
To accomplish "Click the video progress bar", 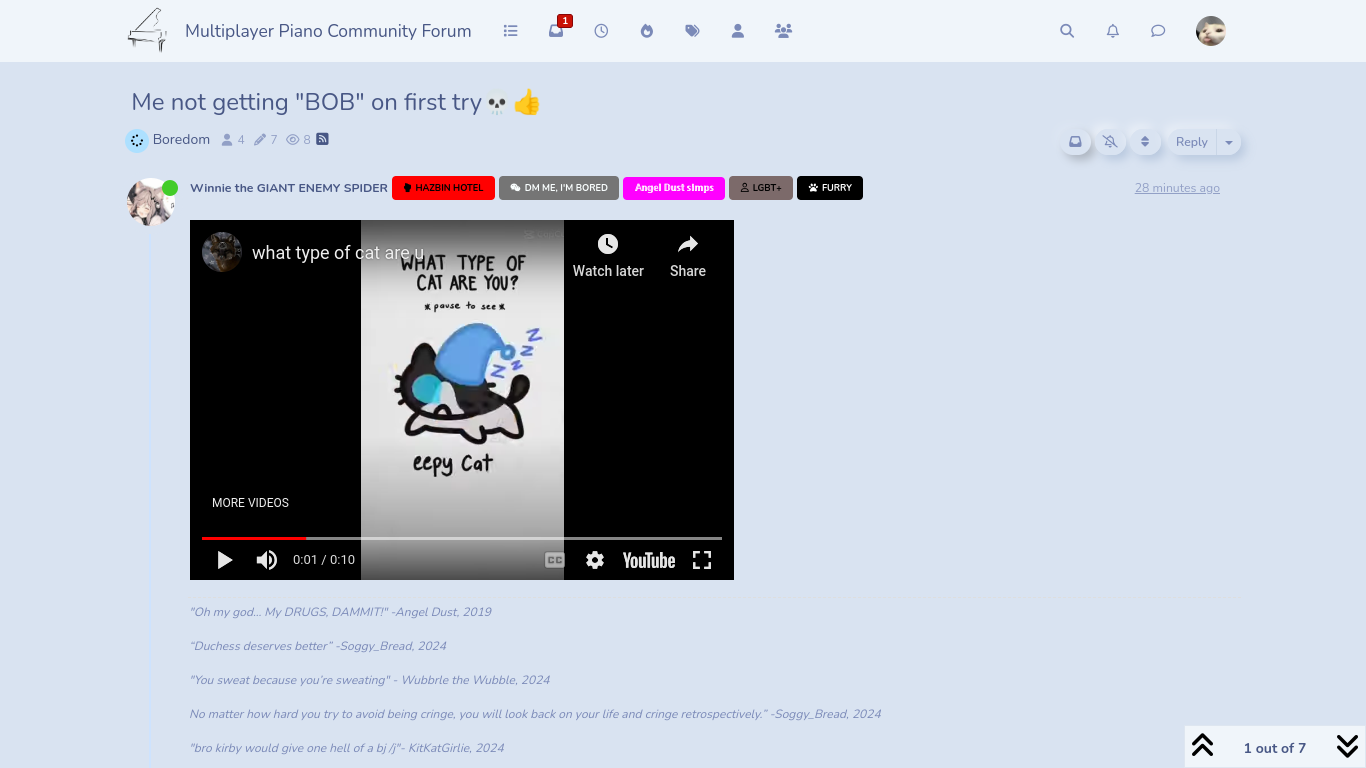I will click(462, 538).
